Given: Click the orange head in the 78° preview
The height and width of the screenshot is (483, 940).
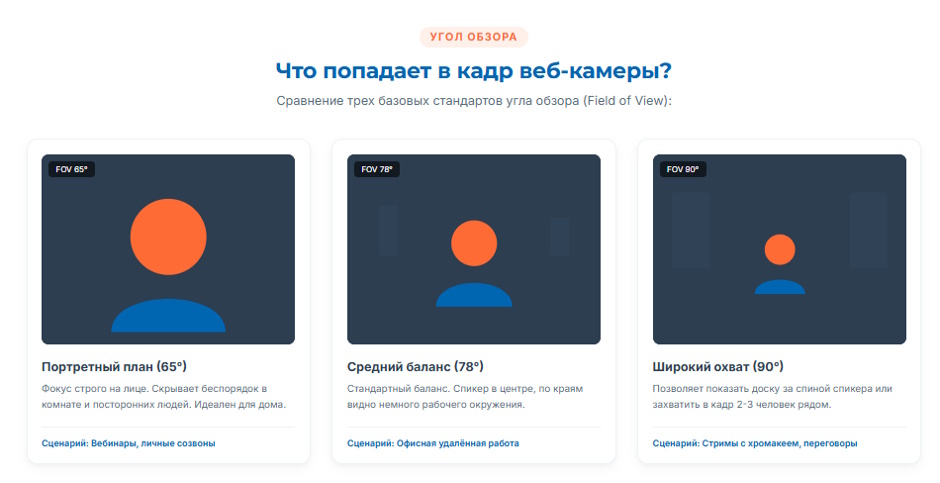Looking at the screenshot, I should tap(474, 243).
